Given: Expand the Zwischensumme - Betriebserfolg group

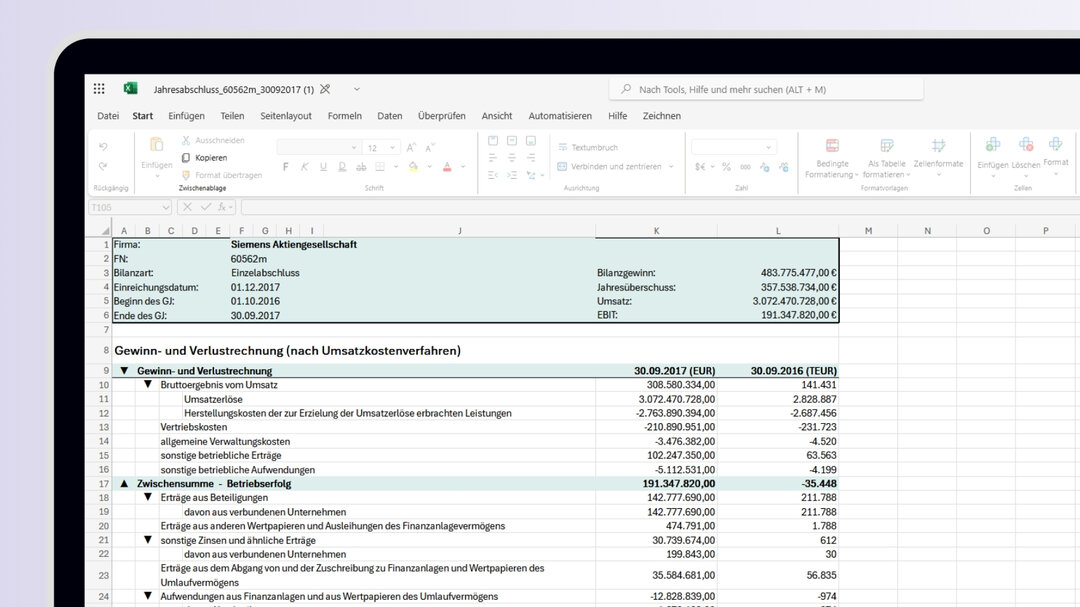Looking at the screenshot, I should pos(125,484).
